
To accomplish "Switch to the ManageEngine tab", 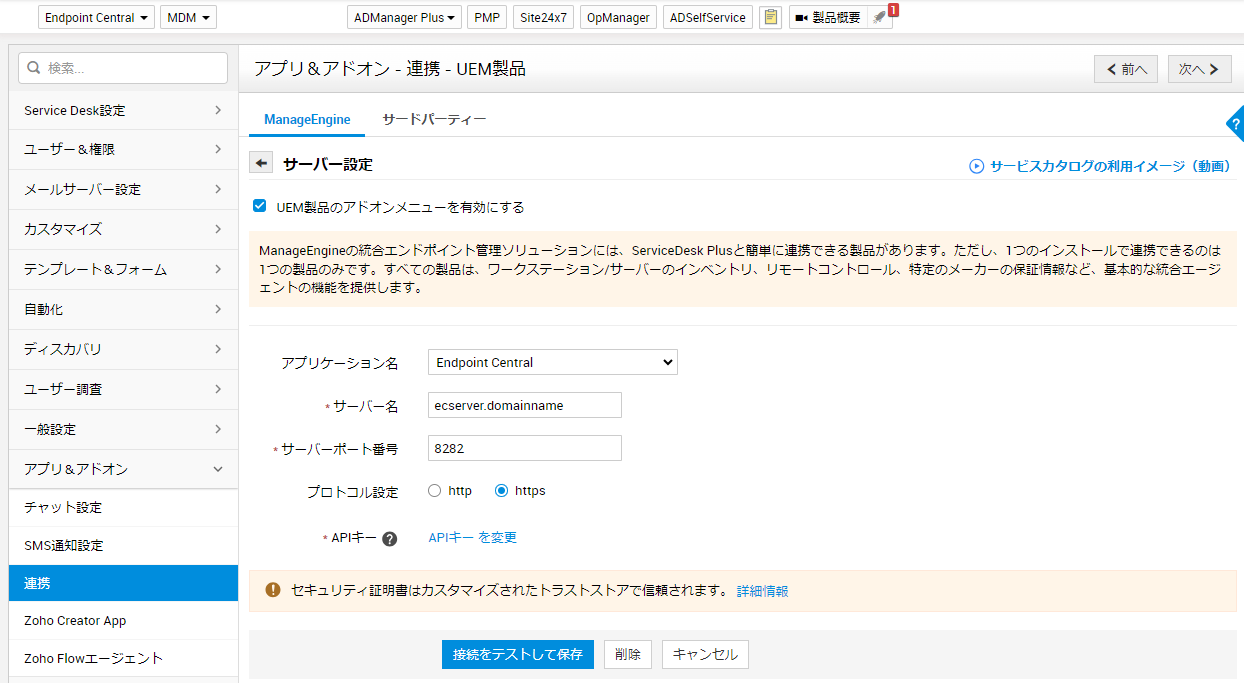I will coord(307,119).
